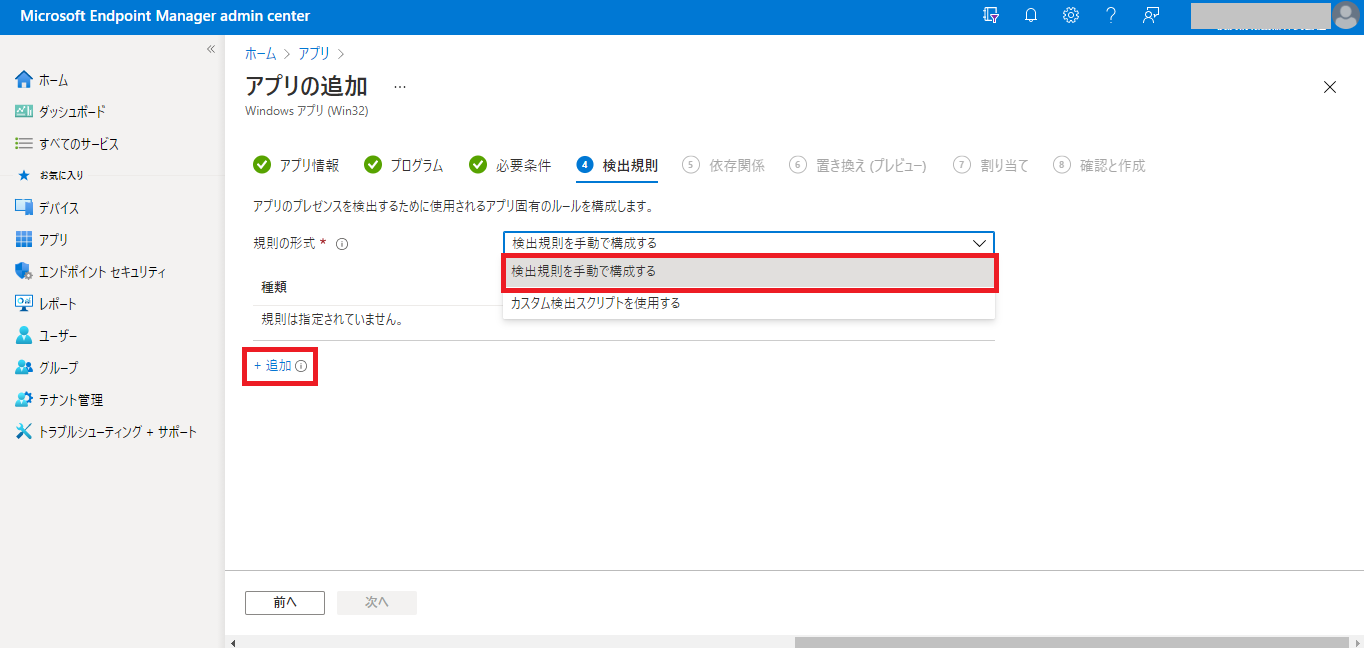The height and width of the screenshot is (648, 1364).
Task: Open the 規則の形式 dropdown
Action: (x=749, y=243)
